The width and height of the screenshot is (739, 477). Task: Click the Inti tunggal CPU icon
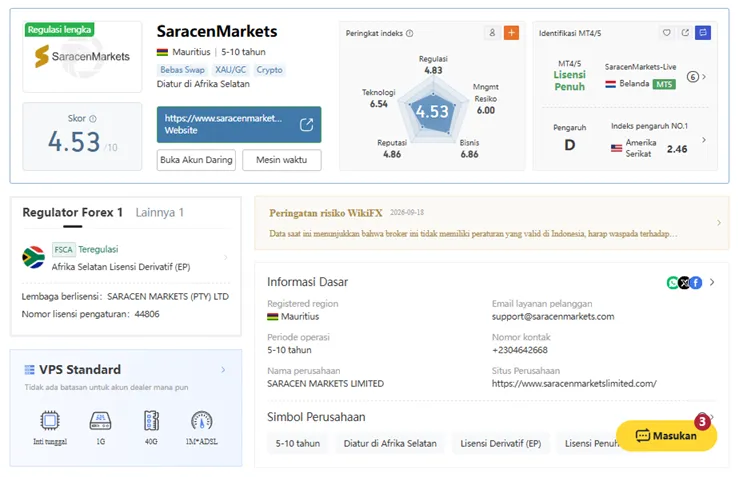click(x=50, y=420)
